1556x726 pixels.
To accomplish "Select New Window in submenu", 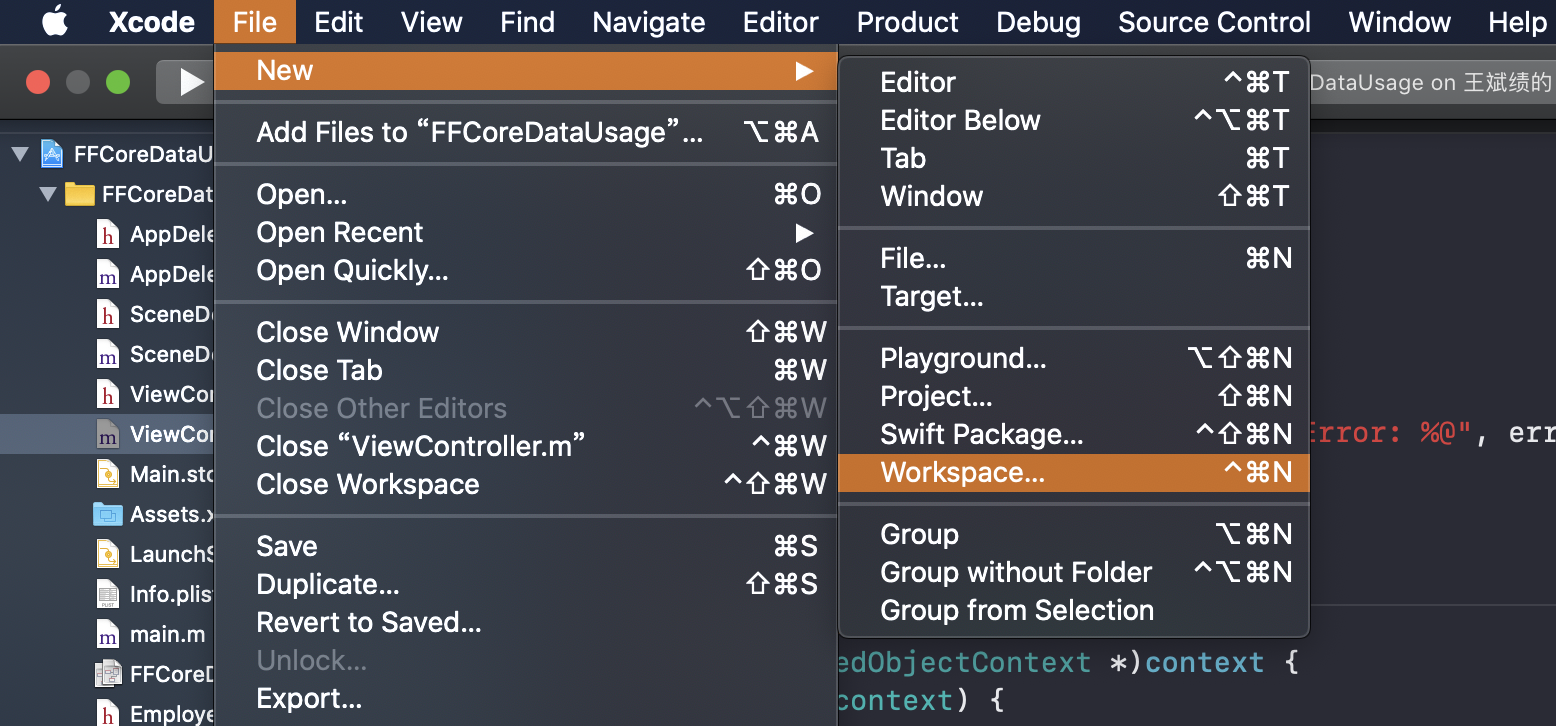I will [1073, 196].
